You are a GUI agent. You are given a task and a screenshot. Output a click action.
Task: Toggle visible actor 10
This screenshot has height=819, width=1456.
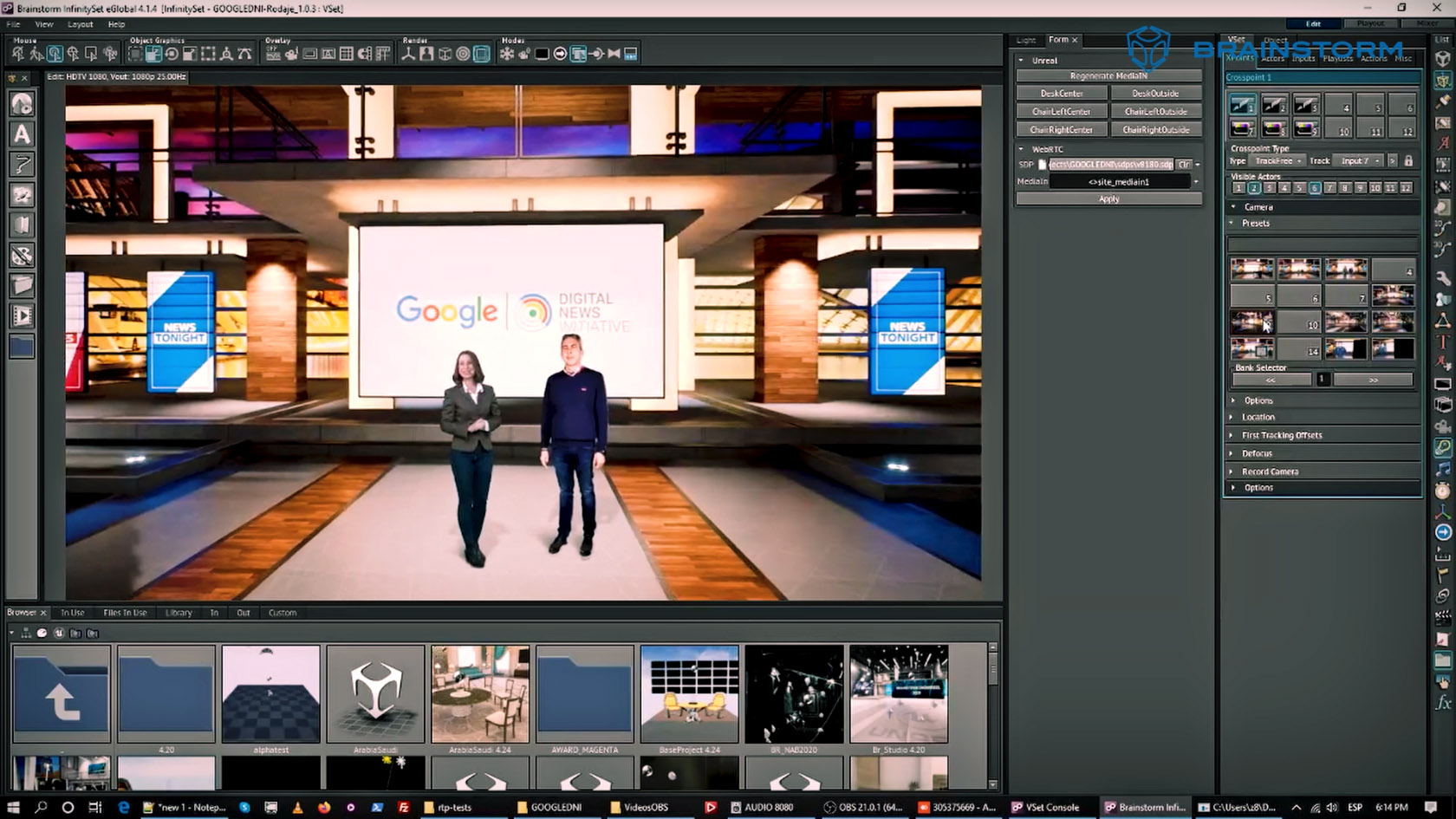(x=1375, y=188)
